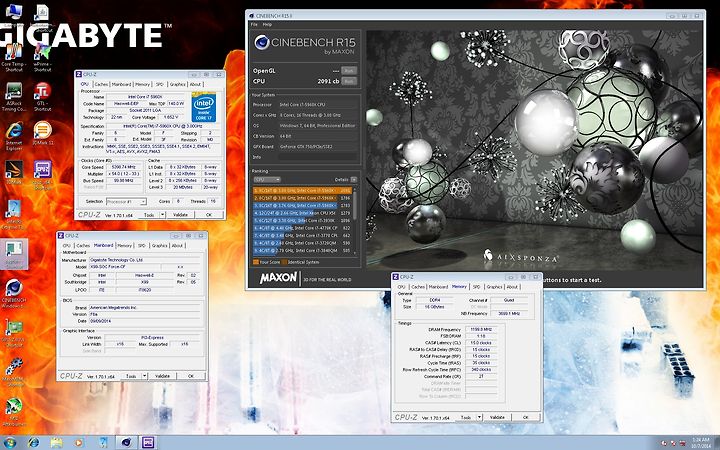Open the Help menu in Cinebench
The height and width of the screenshot is (450, 720).
point(267,24)
